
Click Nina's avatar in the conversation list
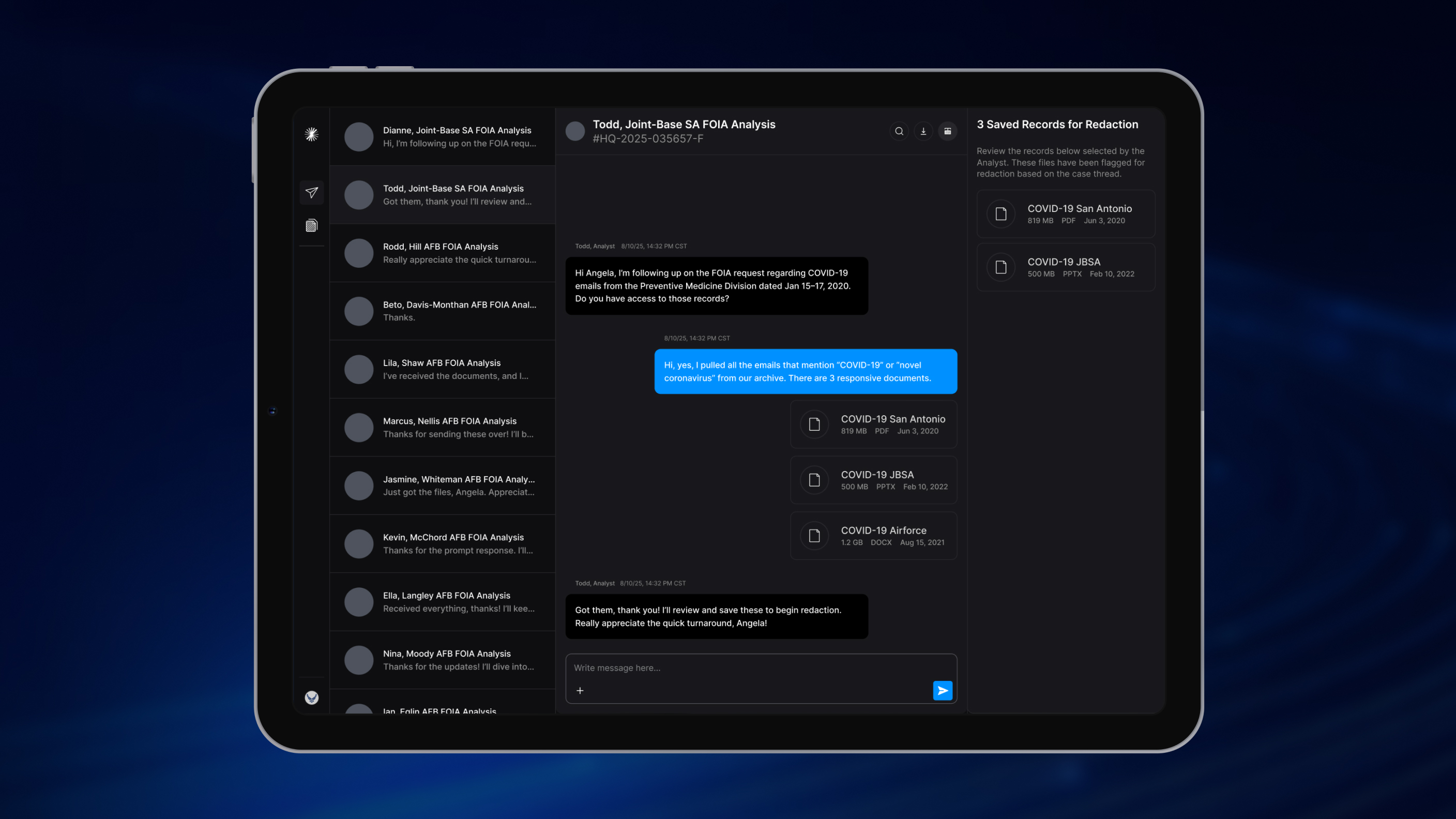(359, 660)
